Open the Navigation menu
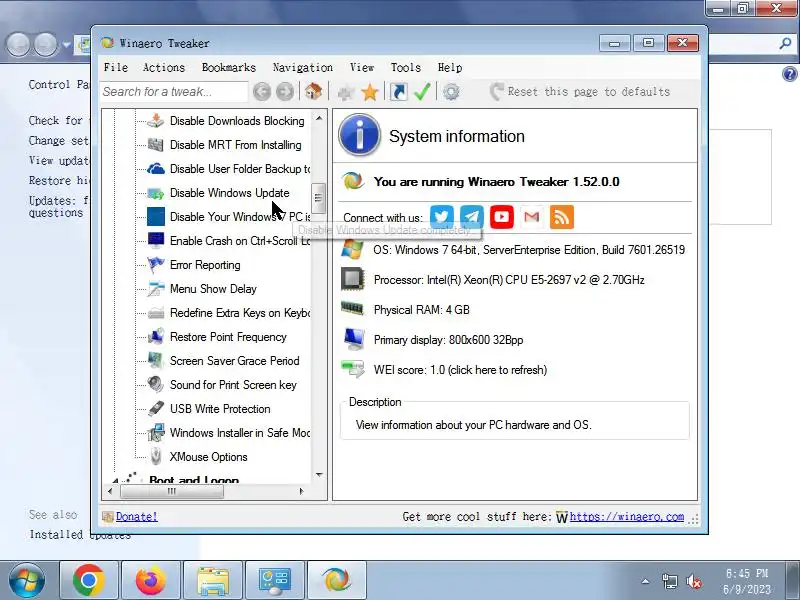The height and width of the screenshot is (600, 800). [x=303, y=67]
